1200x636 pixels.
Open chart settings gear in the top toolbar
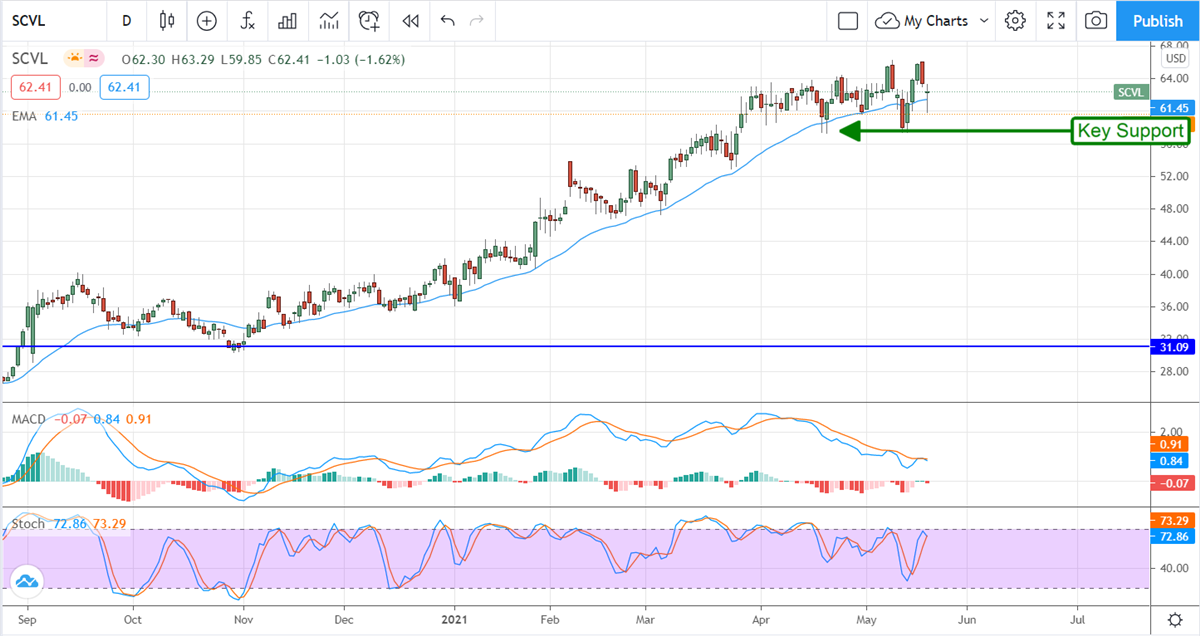1016,20
